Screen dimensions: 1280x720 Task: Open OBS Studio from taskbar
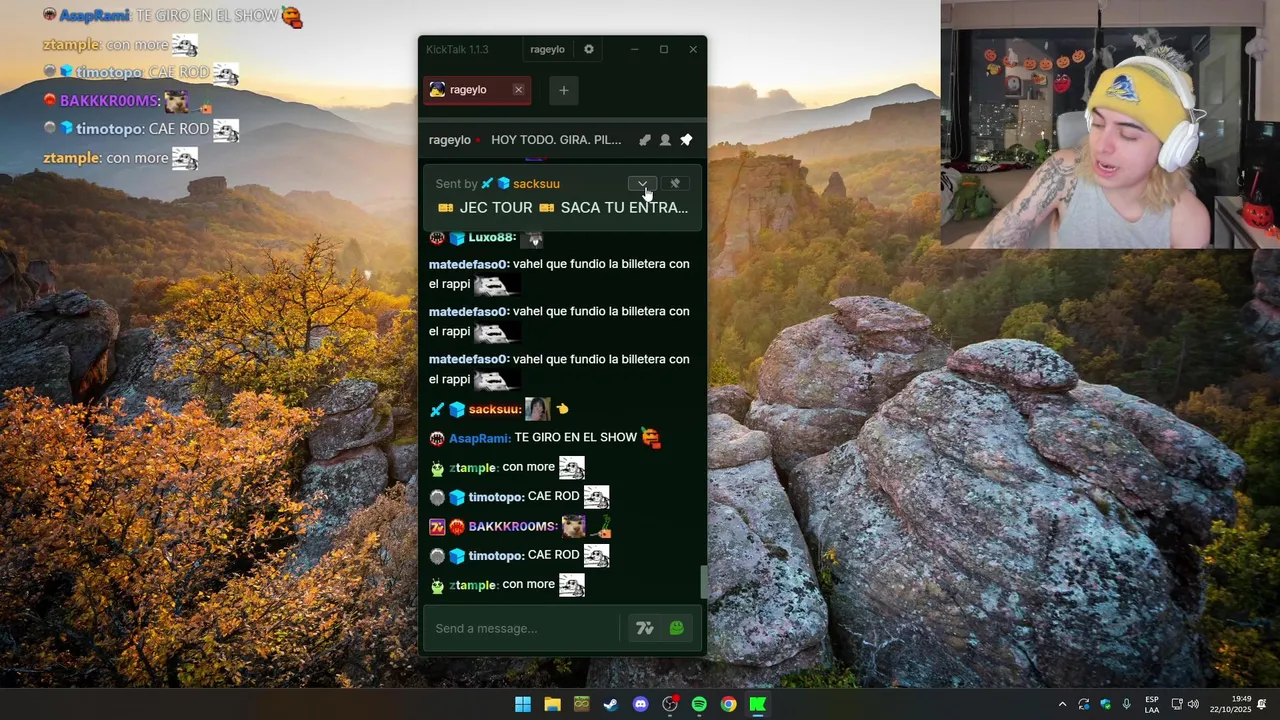pos(670,704)
